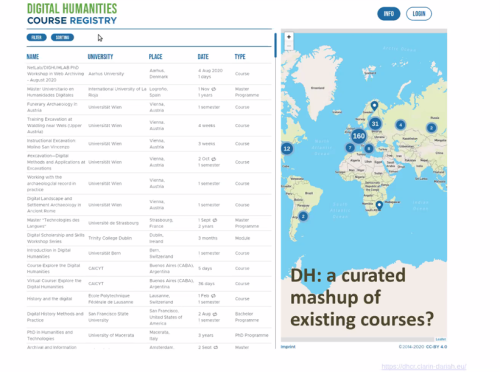Screen dimensions: 500x372
Task: Open the 4 cluster marker over Russia
Action: pyautogui.click(x=401, y=125)
